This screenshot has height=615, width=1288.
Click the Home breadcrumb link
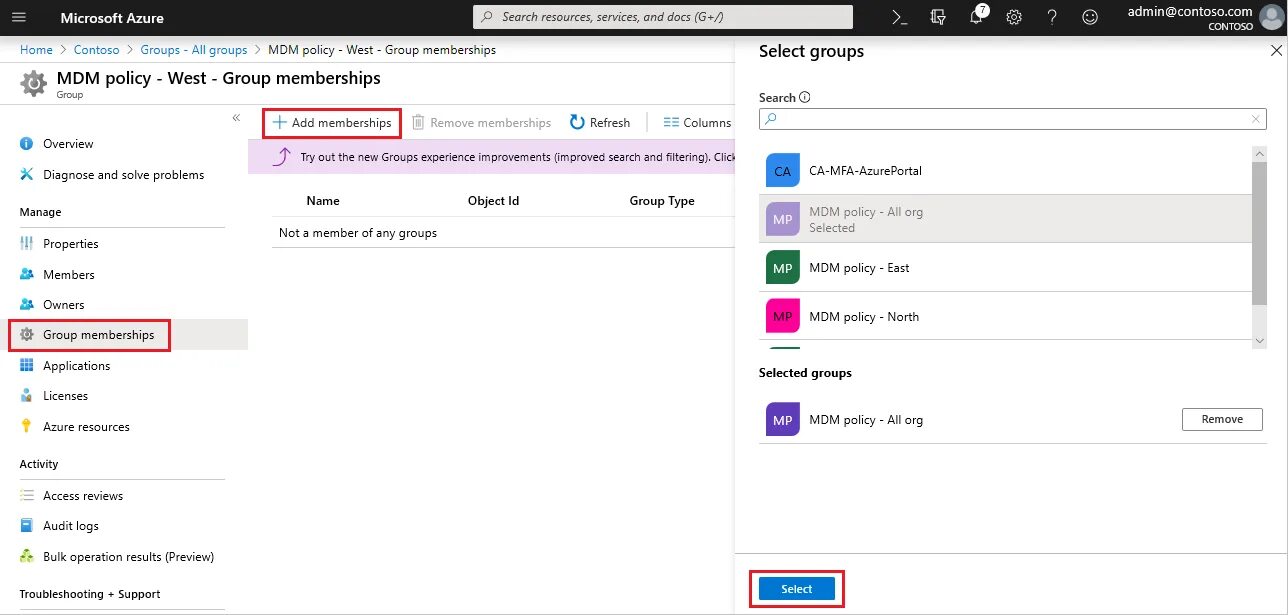coord(36,50)
